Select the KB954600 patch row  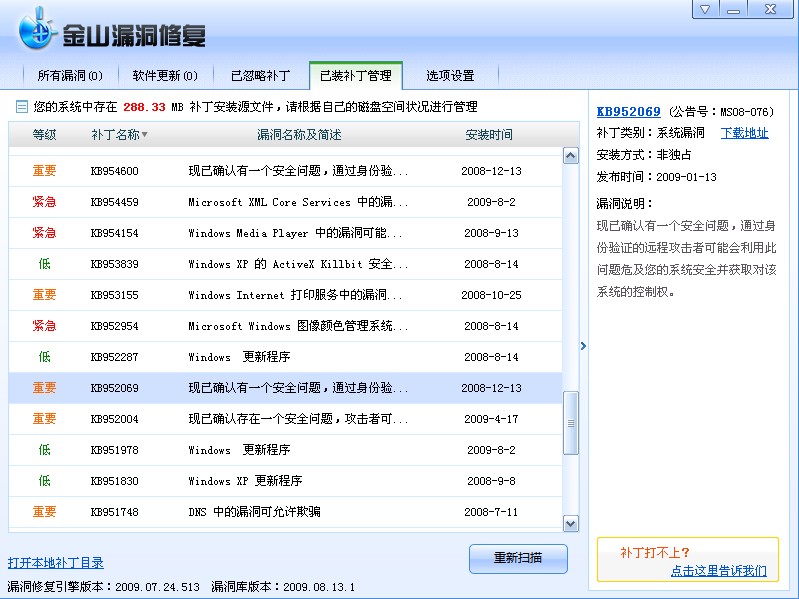point(285,171)
